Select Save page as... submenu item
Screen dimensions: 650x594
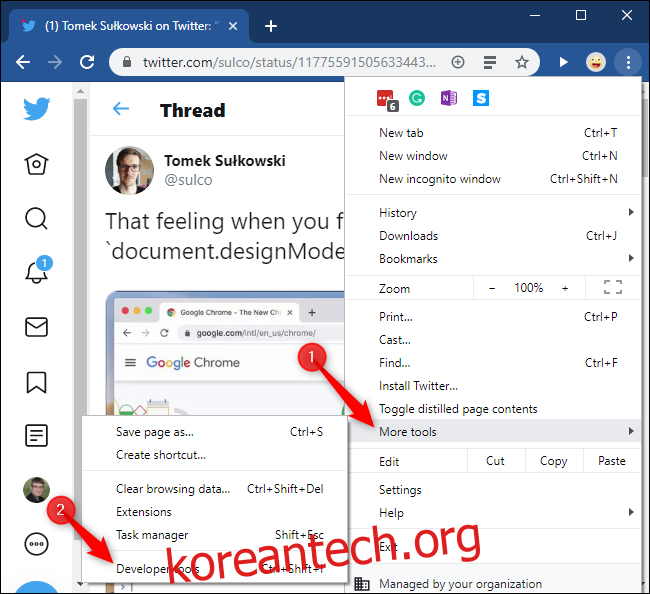tap(214, 432)
